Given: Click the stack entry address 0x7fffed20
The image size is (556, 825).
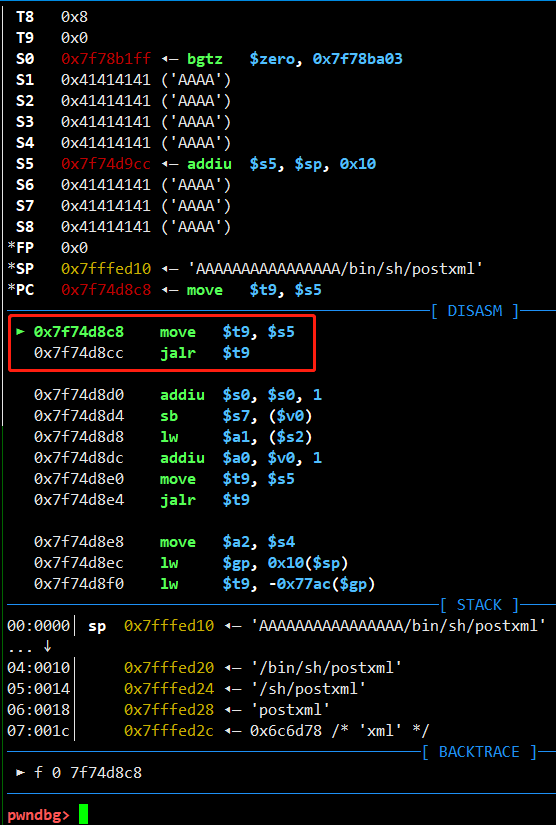Looking at the screenshot, I should point(169,667).
